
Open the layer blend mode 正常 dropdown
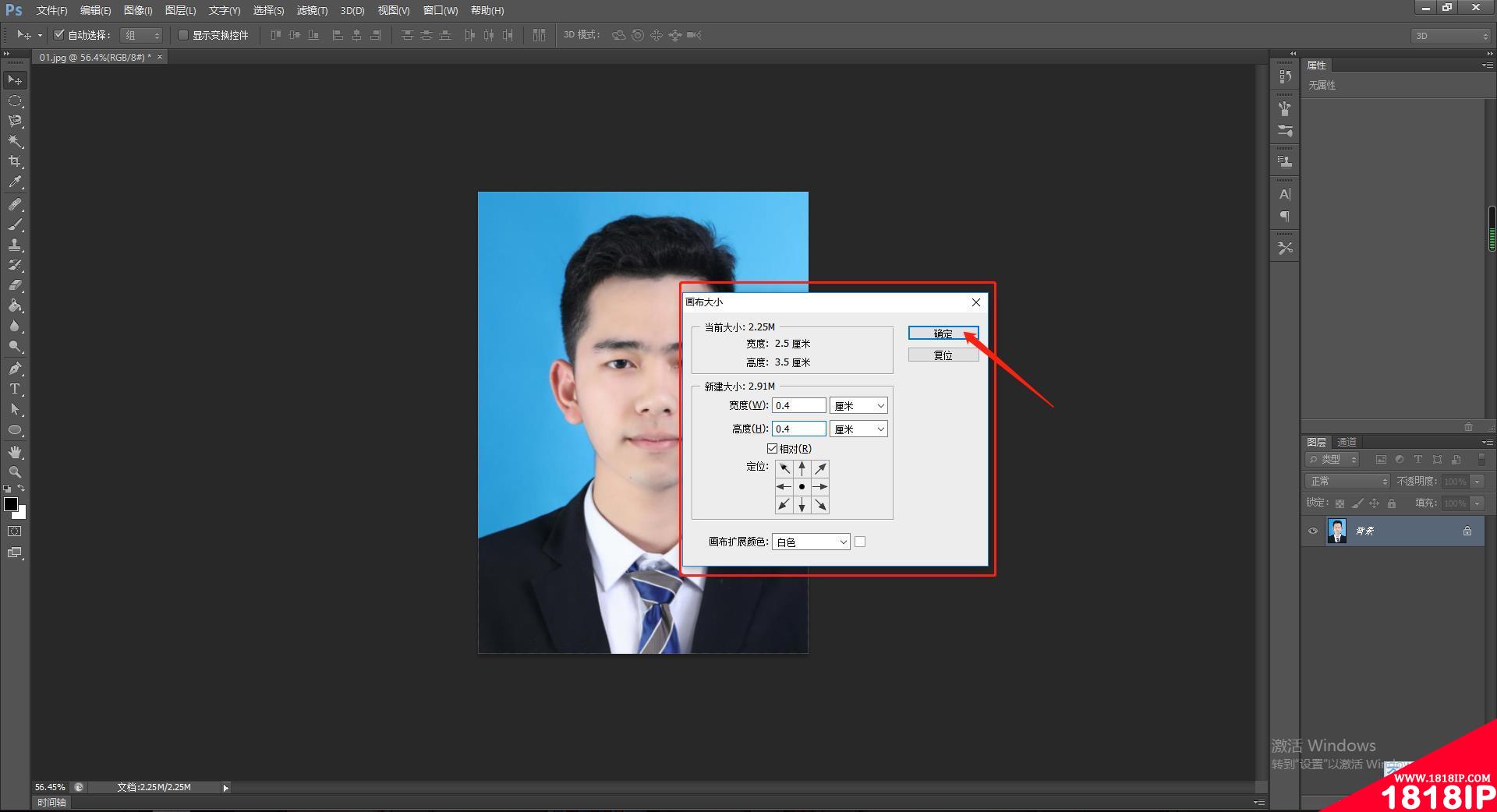1347,482
